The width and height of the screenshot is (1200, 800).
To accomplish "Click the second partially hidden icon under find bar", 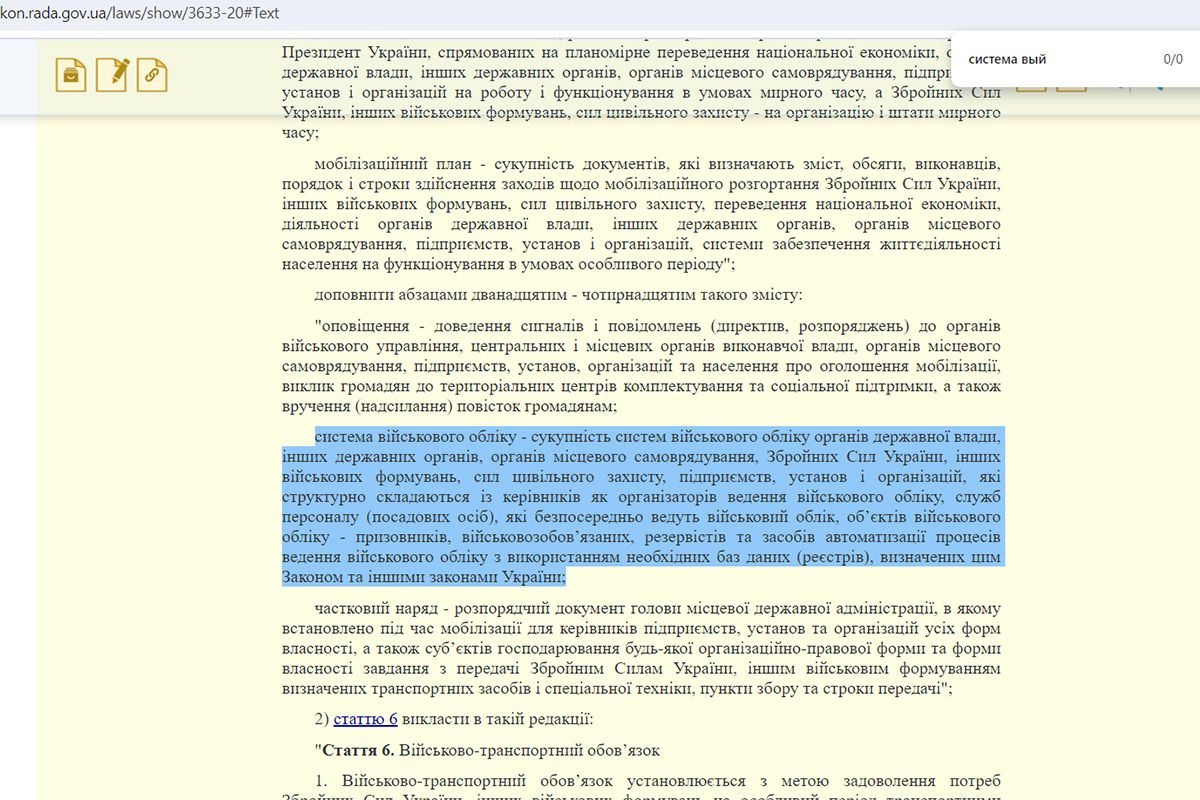I will point(1070,86).
